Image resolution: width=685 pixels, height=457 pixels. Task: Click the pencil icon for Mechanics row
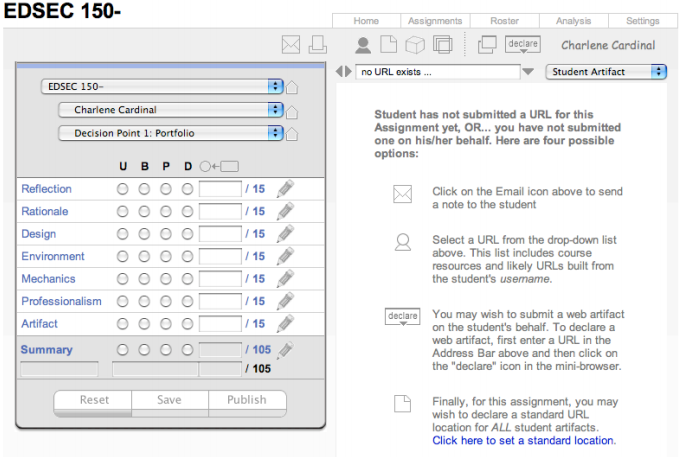pyautogui.click(x=285, y=279)
